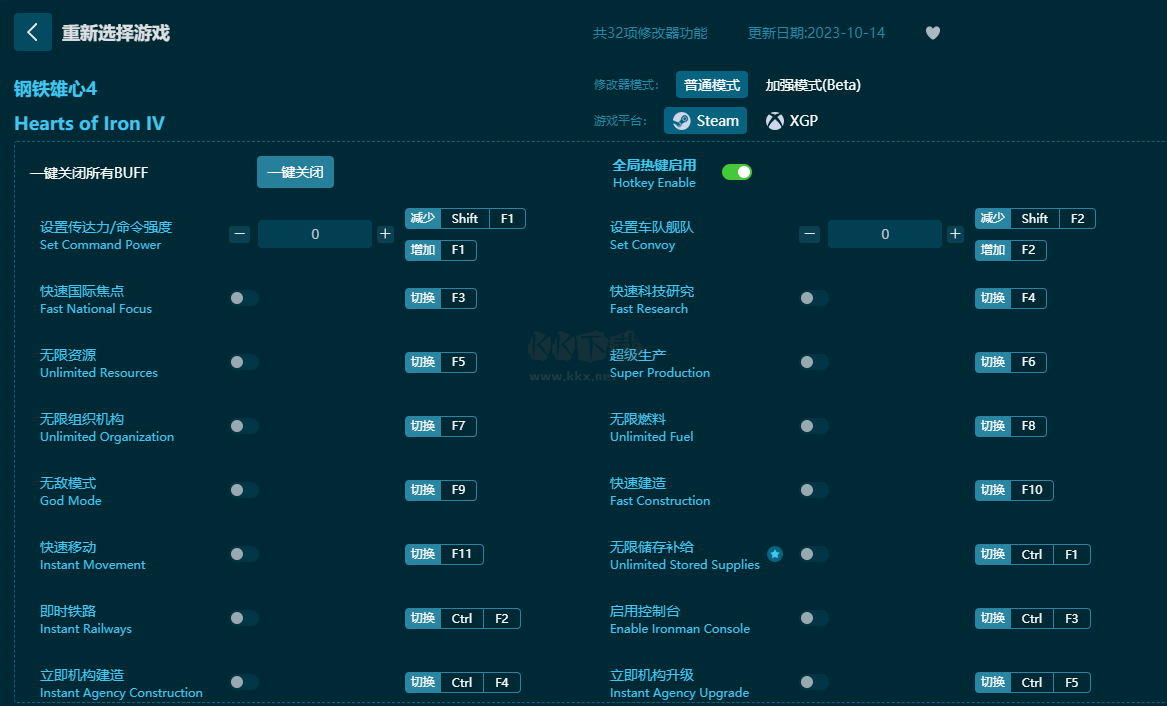The image size is (1167, 706).
Task: Click the 切换 Ctrl F3 hotkey button
Action: 1033,618
